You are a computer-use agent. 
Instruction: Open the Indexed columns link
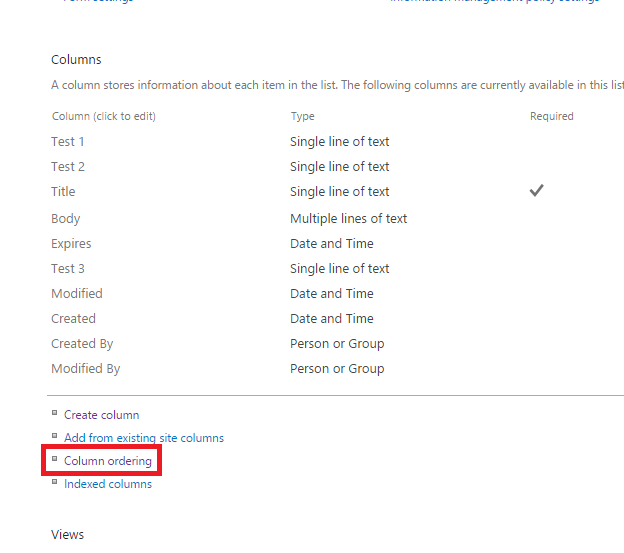coord(108,484)
